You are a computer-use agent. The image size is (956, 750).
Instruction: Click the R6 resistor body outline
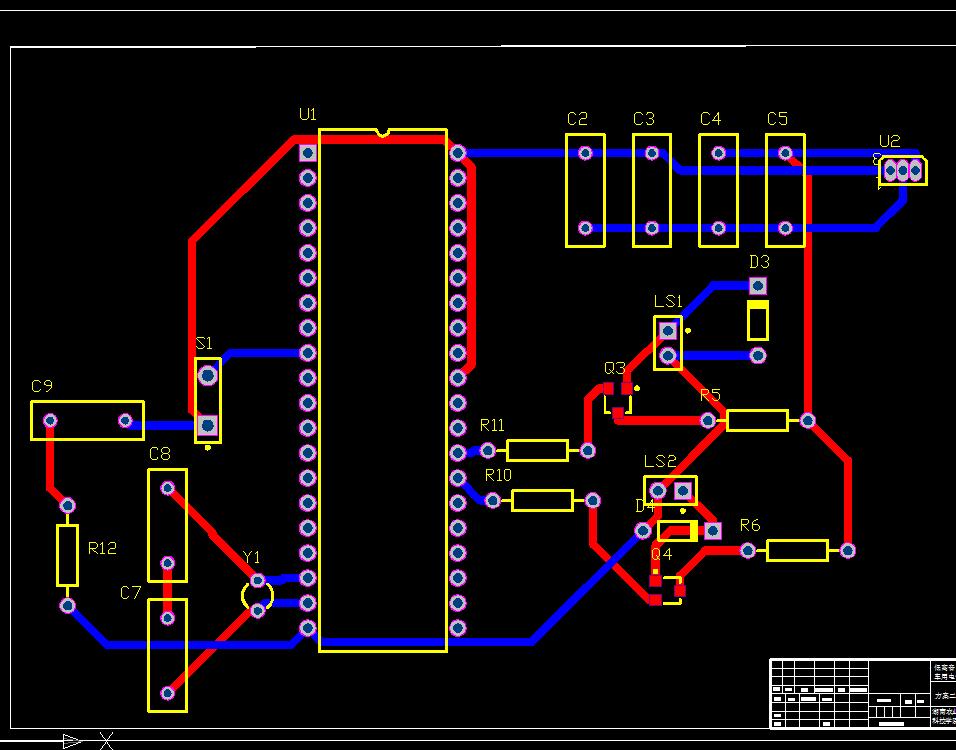tap(797, 551)
